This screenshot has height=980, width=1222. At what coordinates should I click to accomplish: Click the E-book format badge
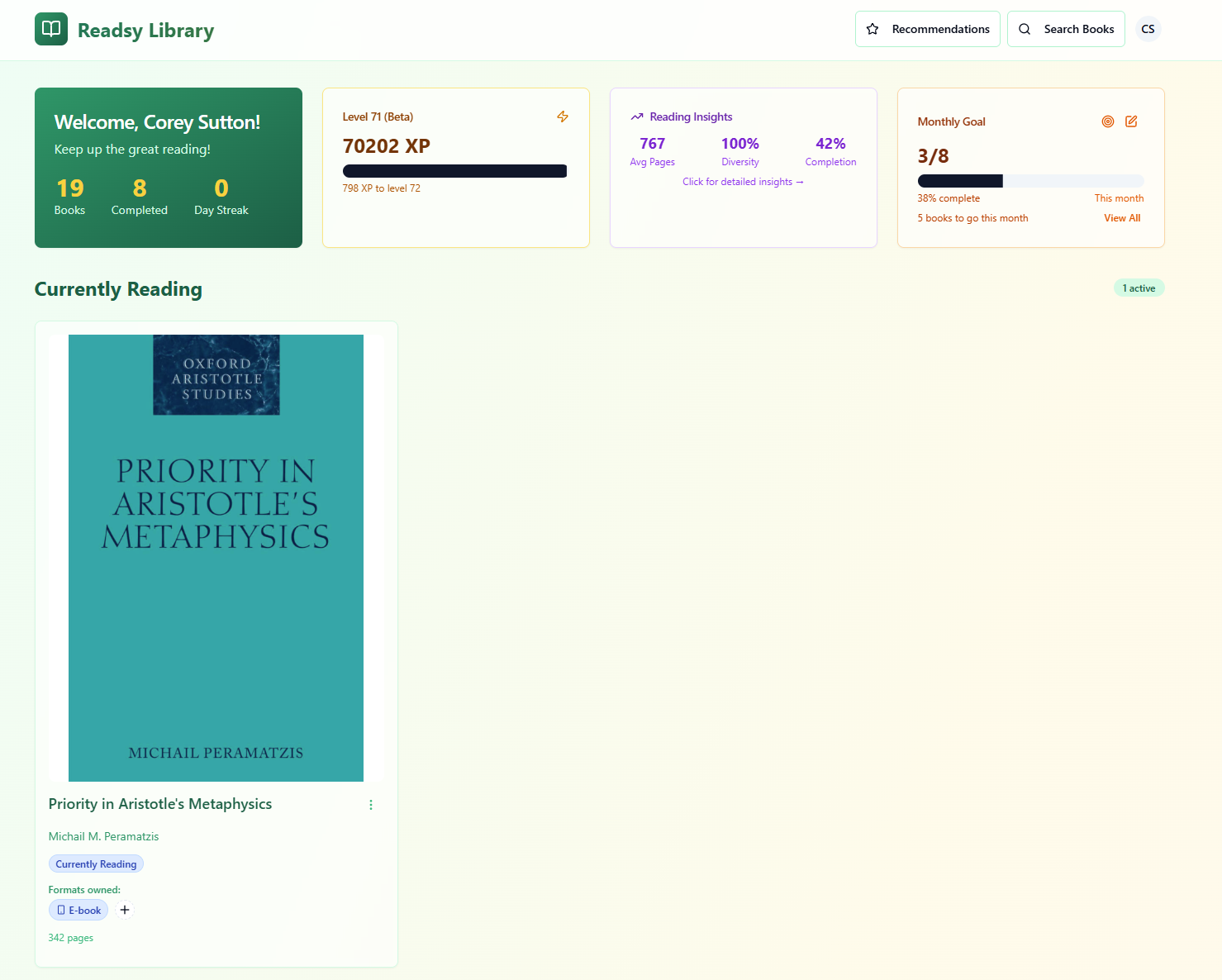pyautogui.click(x=78, y=911)
